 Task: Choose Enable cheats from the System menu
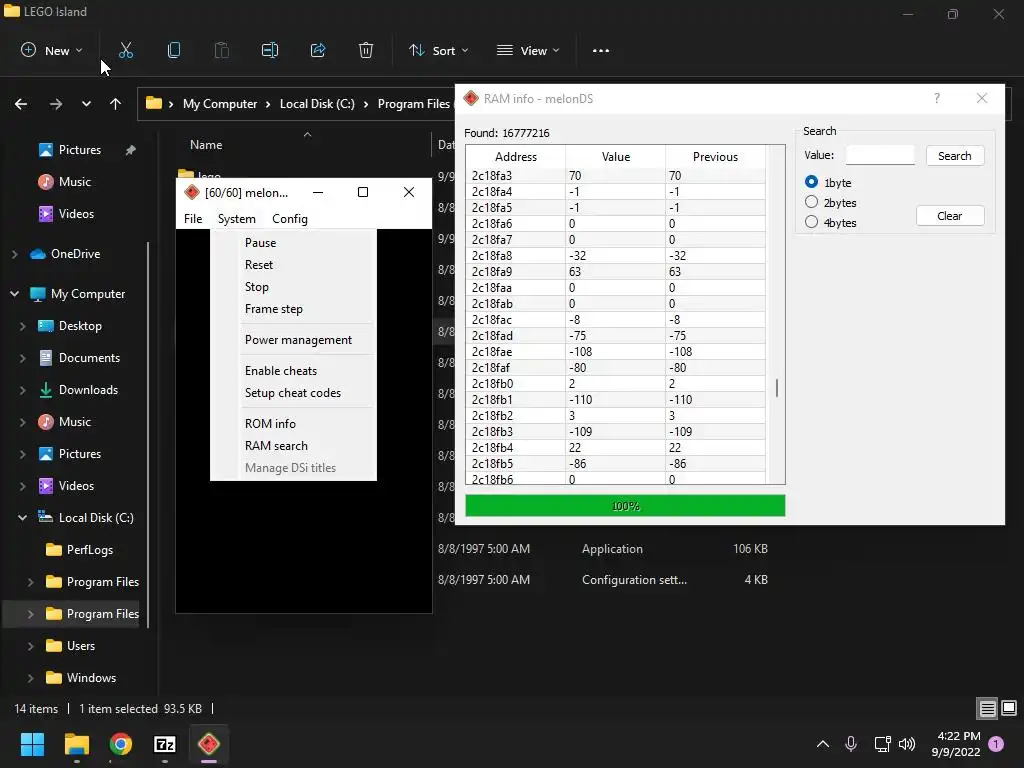click(x=281, y=371)
